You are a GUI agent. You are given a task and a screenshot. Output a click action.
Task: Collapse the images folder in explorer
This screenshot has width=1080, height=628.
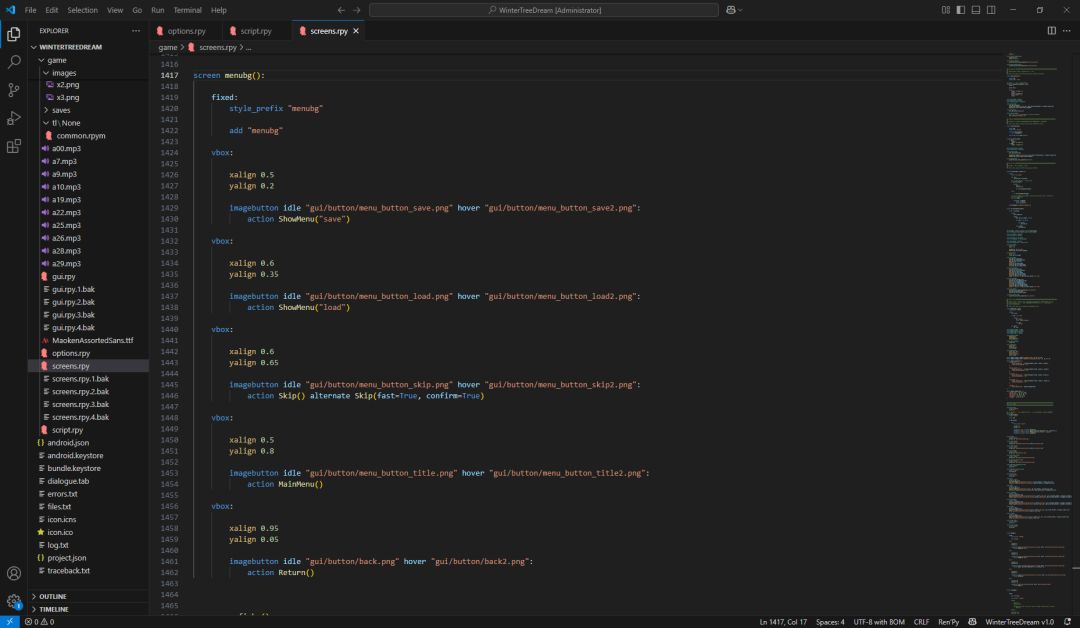pyautogui.click(x=63, y=73)
